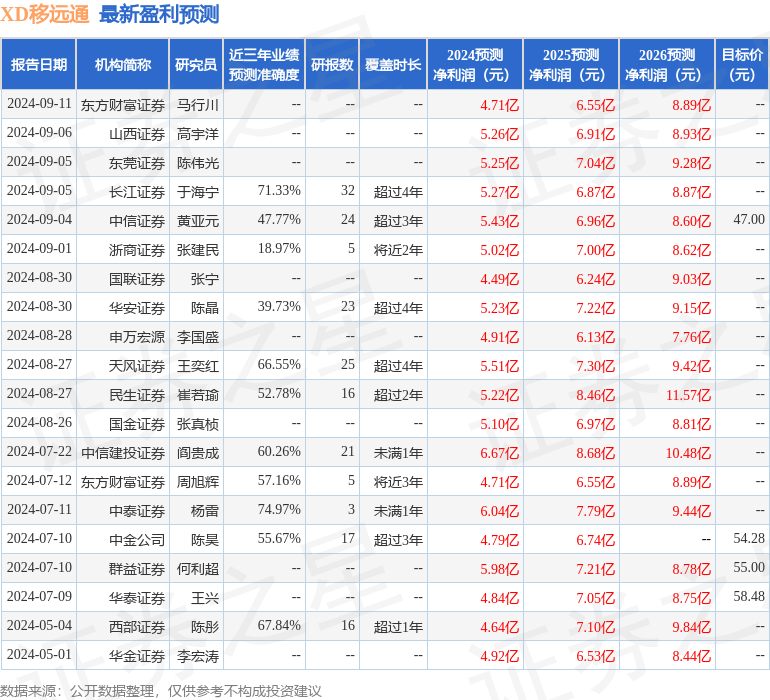Select institution 西部证券

pos(137,626)
